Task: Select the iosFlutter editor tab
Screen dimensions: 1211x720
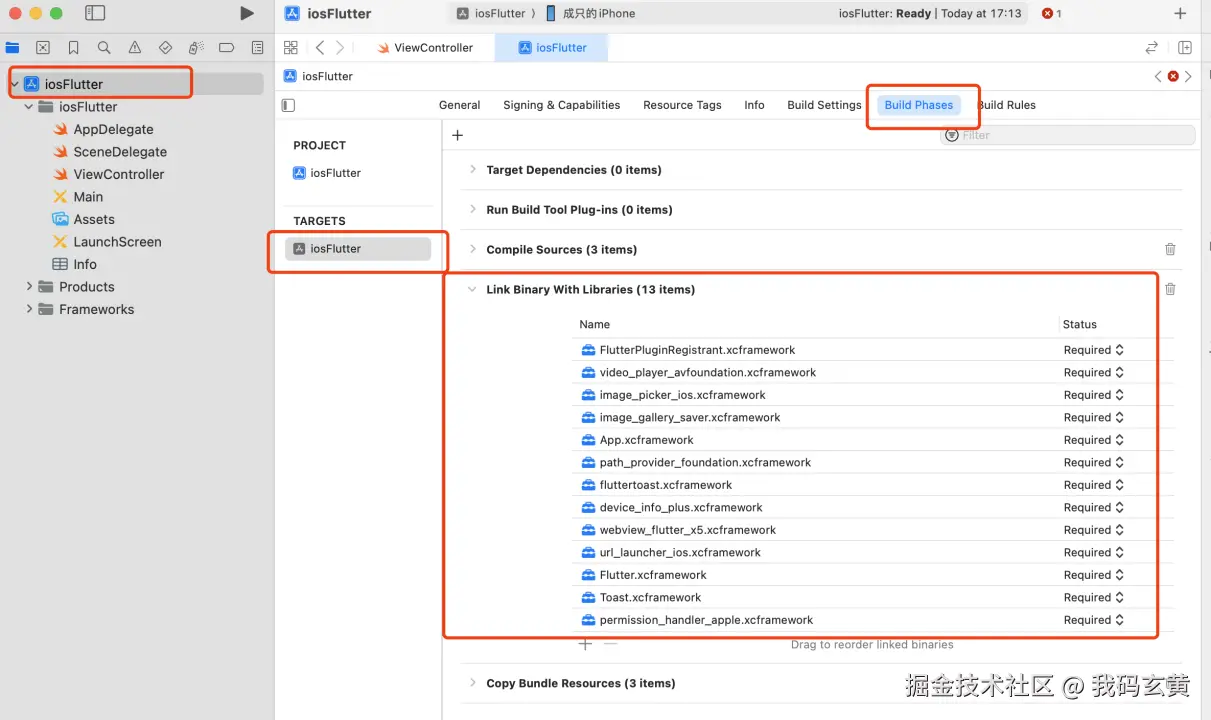Action: pyautogui.click(x=552, y=47)
